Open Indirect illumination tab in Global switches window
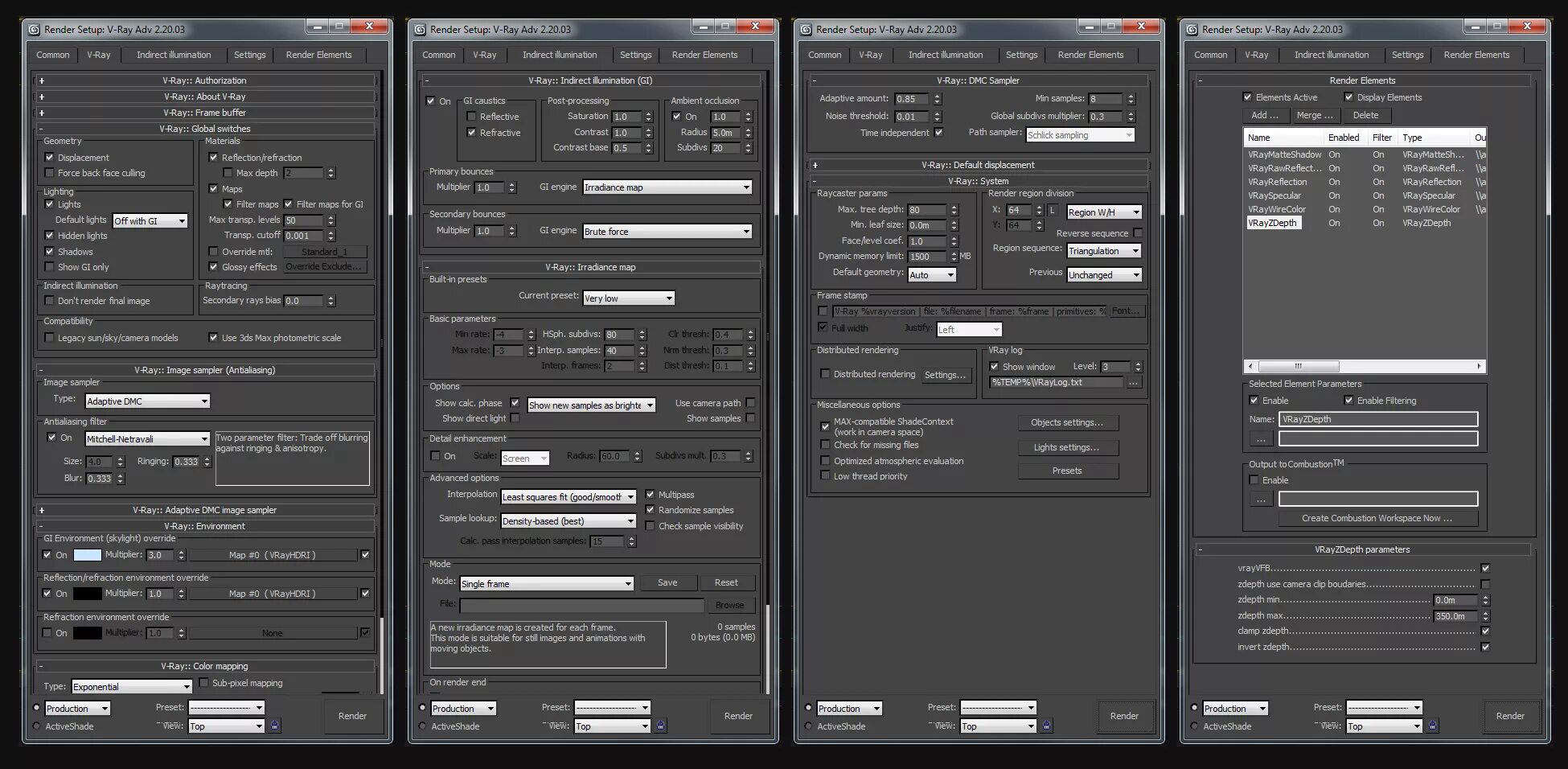The width and height of the screenshot is (1568, 769). 174,55
